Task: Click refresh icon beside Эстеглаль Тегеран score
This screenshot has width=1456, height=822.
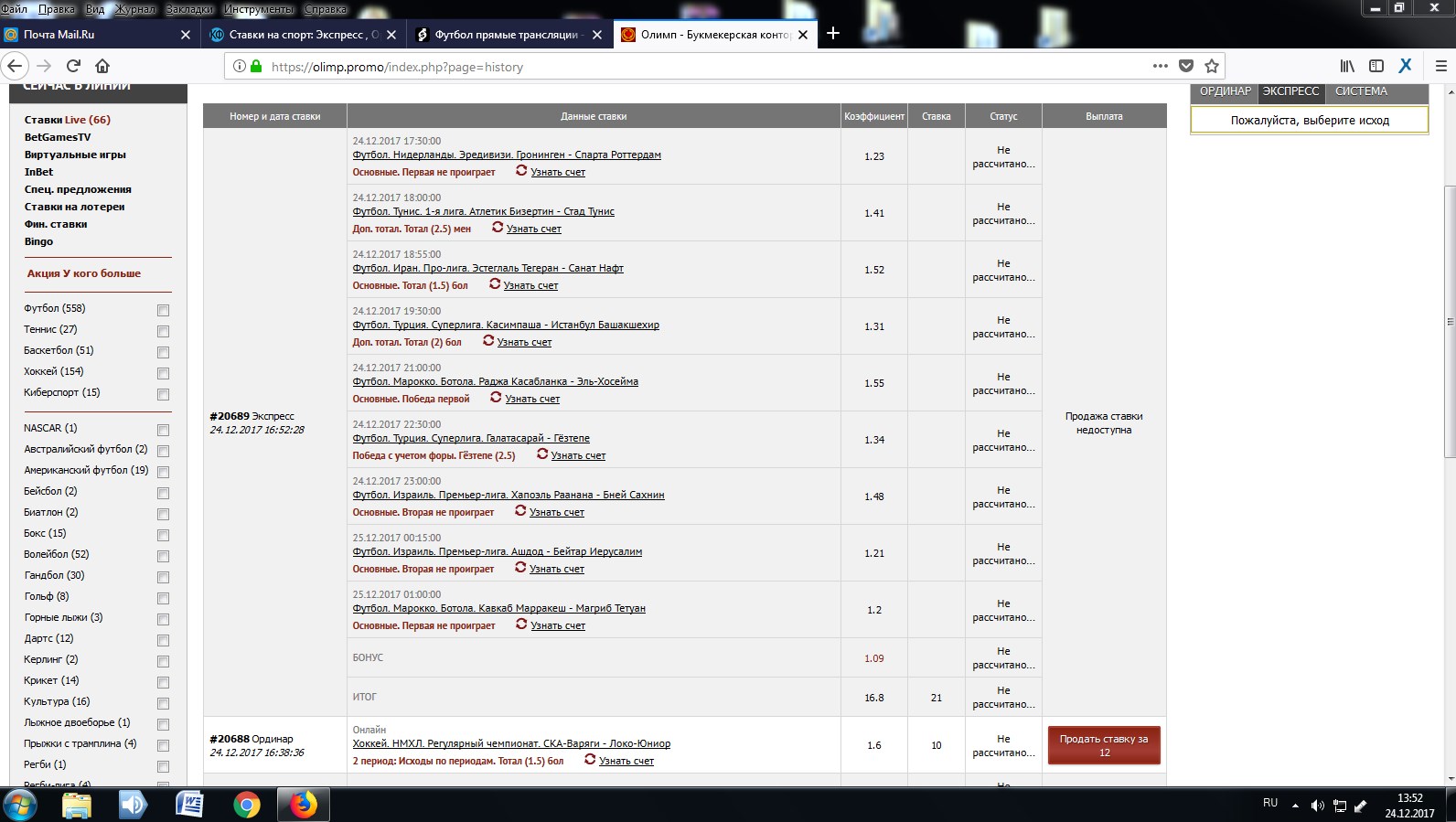Action: pyautogui.click(x=495, y=284)
